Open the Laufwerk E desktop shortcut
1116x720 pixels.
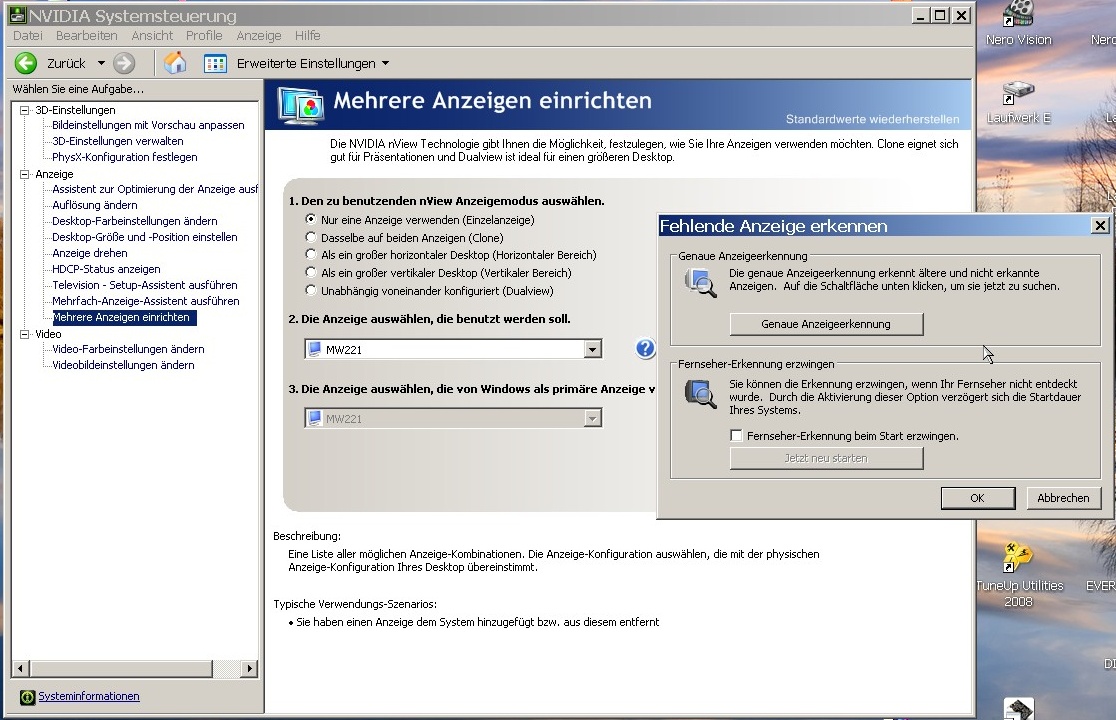(x=1018, y=102)
